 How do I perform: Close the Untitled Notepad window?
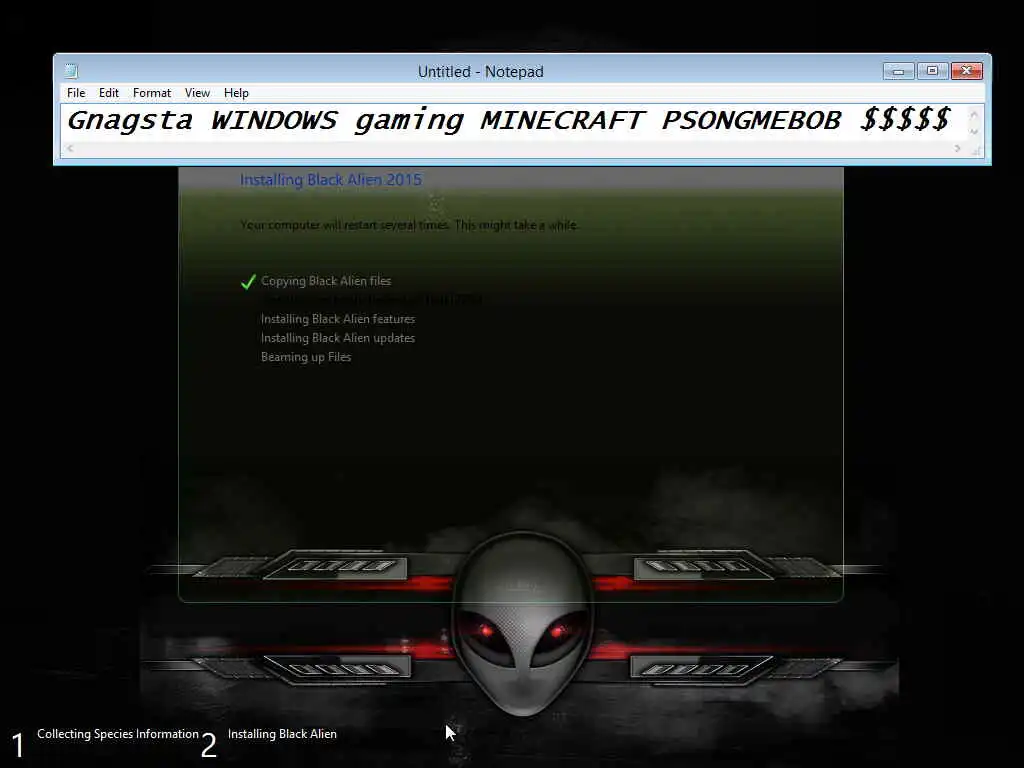coord(967,71)
